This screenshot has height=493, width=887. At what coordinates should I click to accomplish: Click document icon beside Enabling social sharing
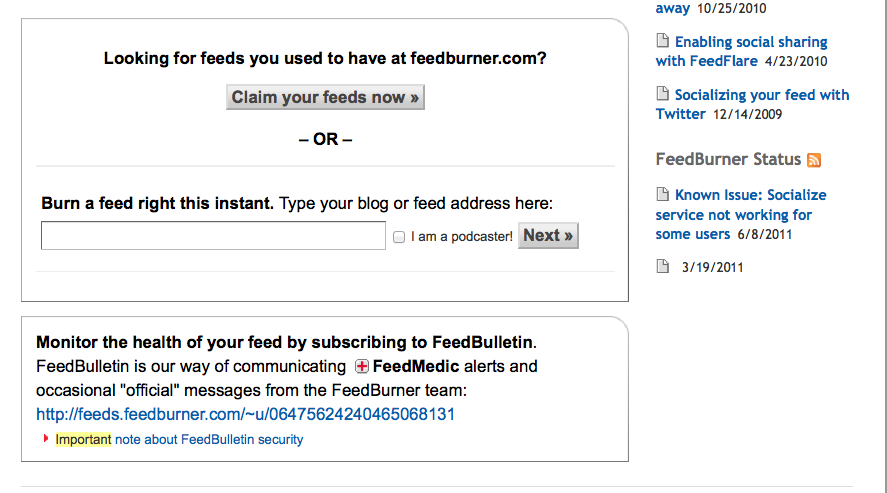tap(662, 41)
